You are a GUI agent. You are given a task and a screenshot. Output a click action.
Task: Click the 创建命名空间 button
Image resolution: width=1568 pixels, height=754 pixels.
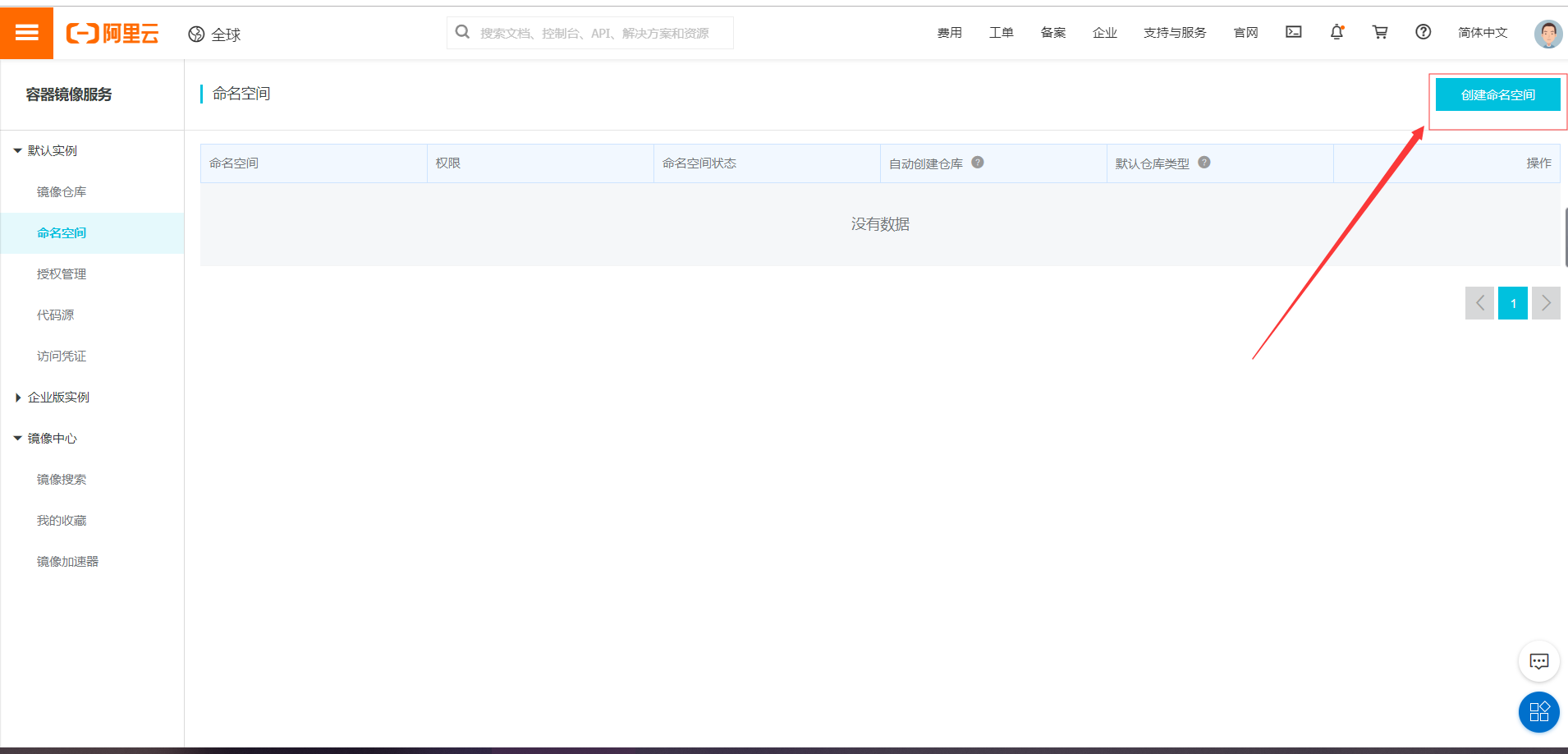pyautogui.click(x=1497, y=94)
